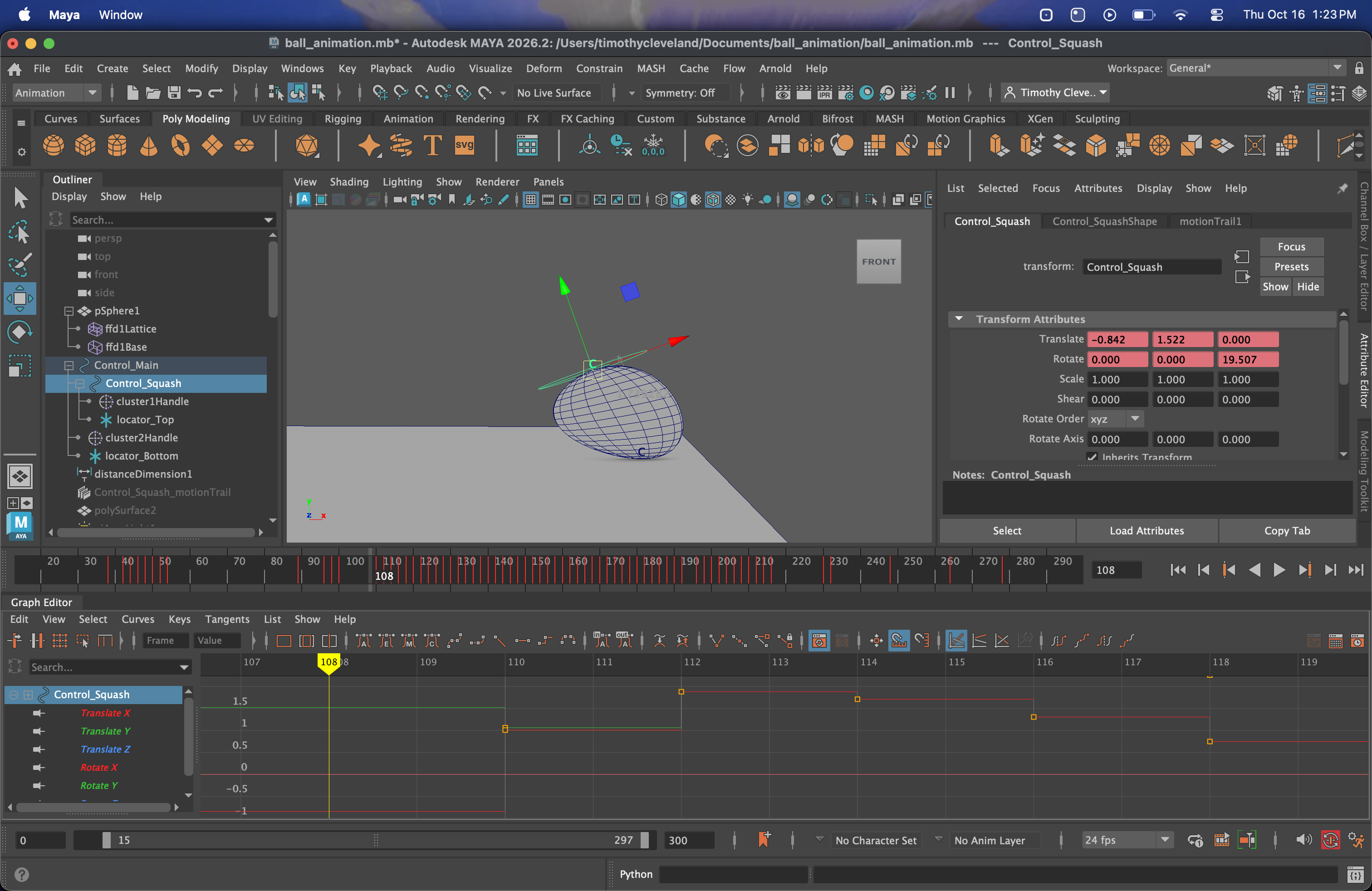Image resolution: width=1372 pixels, height=891 pixels.
Task: Click the Load Attributes button
Action: (1146, 530)
